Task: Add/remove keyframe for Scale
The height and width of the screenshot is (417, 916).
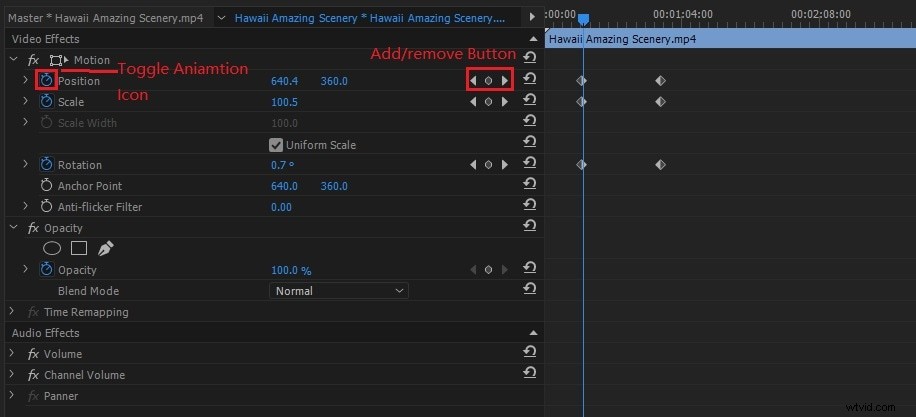Action: coord(488,102)
